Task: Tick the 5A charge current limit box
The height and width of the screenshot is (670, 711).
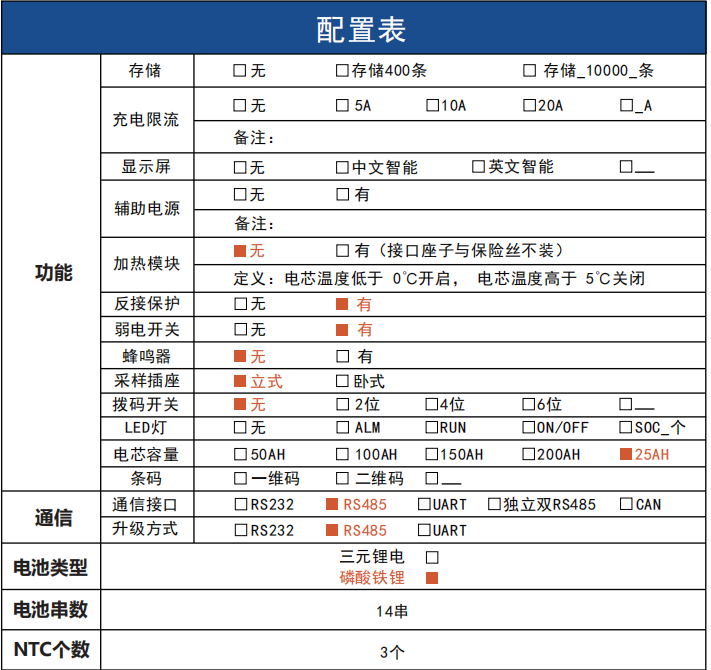Action: [342, 105]
